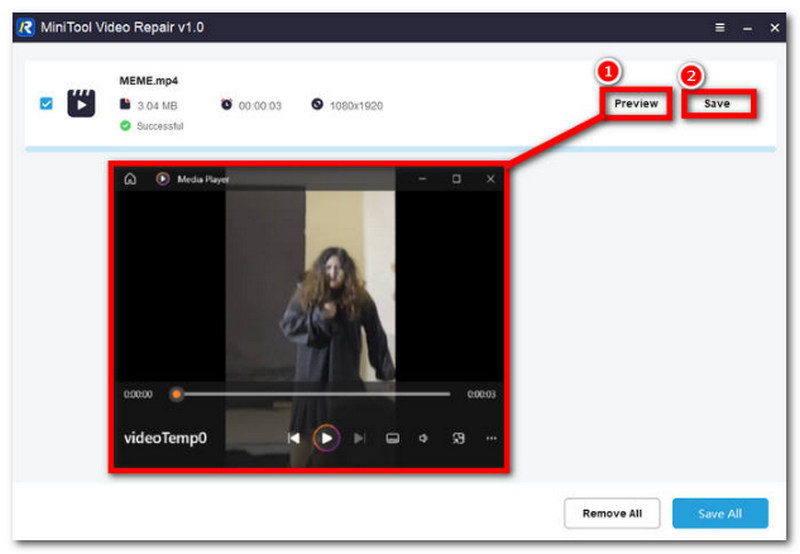800x554 pixels.
Task: Uncheck the MEME.mp4 file checkbox
Action: pyautogui.click(x=46, y=103)
